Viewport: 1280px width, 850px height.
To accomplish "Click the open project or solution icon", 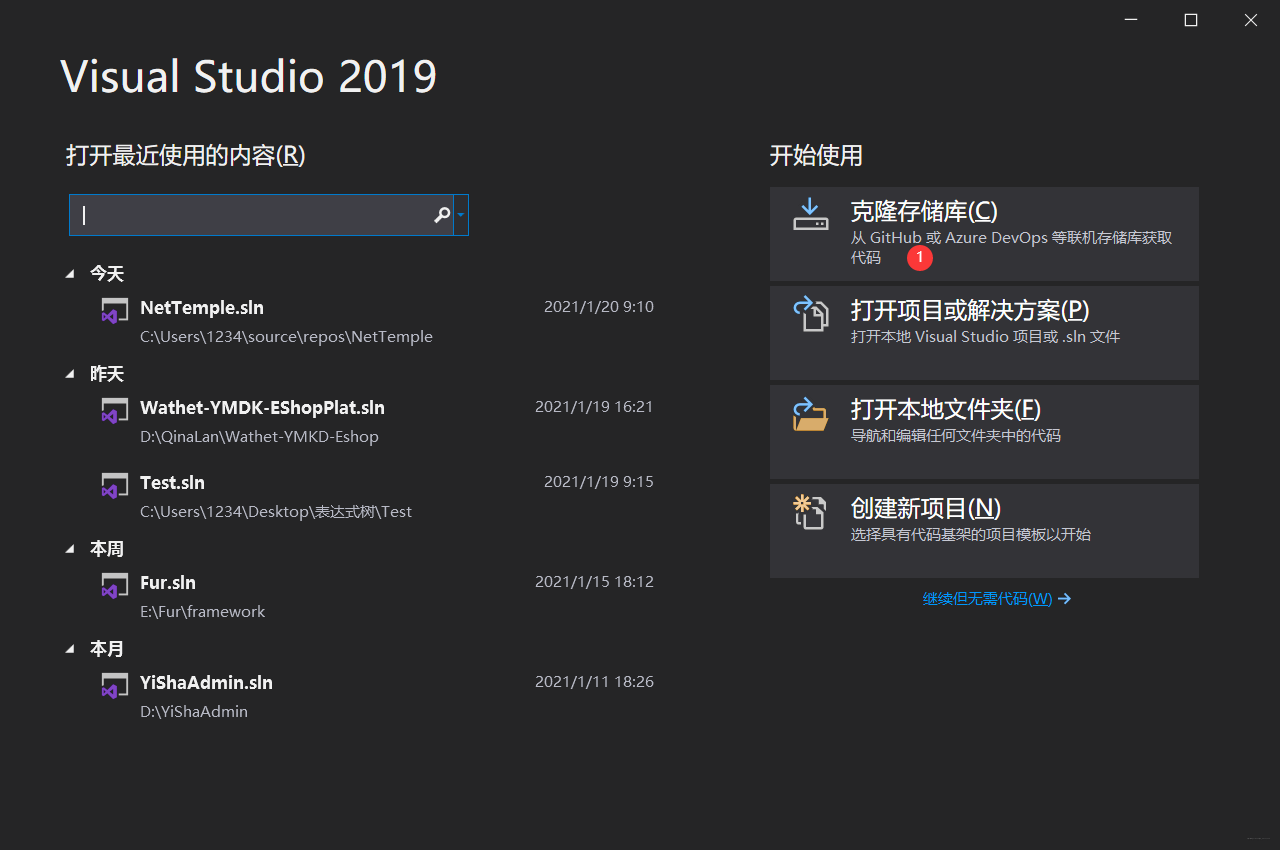I will click(x=811, y=313).
